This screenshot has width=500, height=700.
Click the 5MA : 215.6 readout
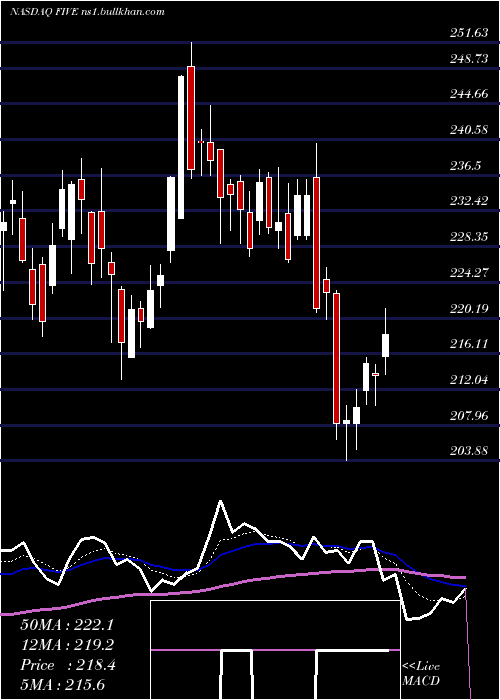click(x=62, y=684)
